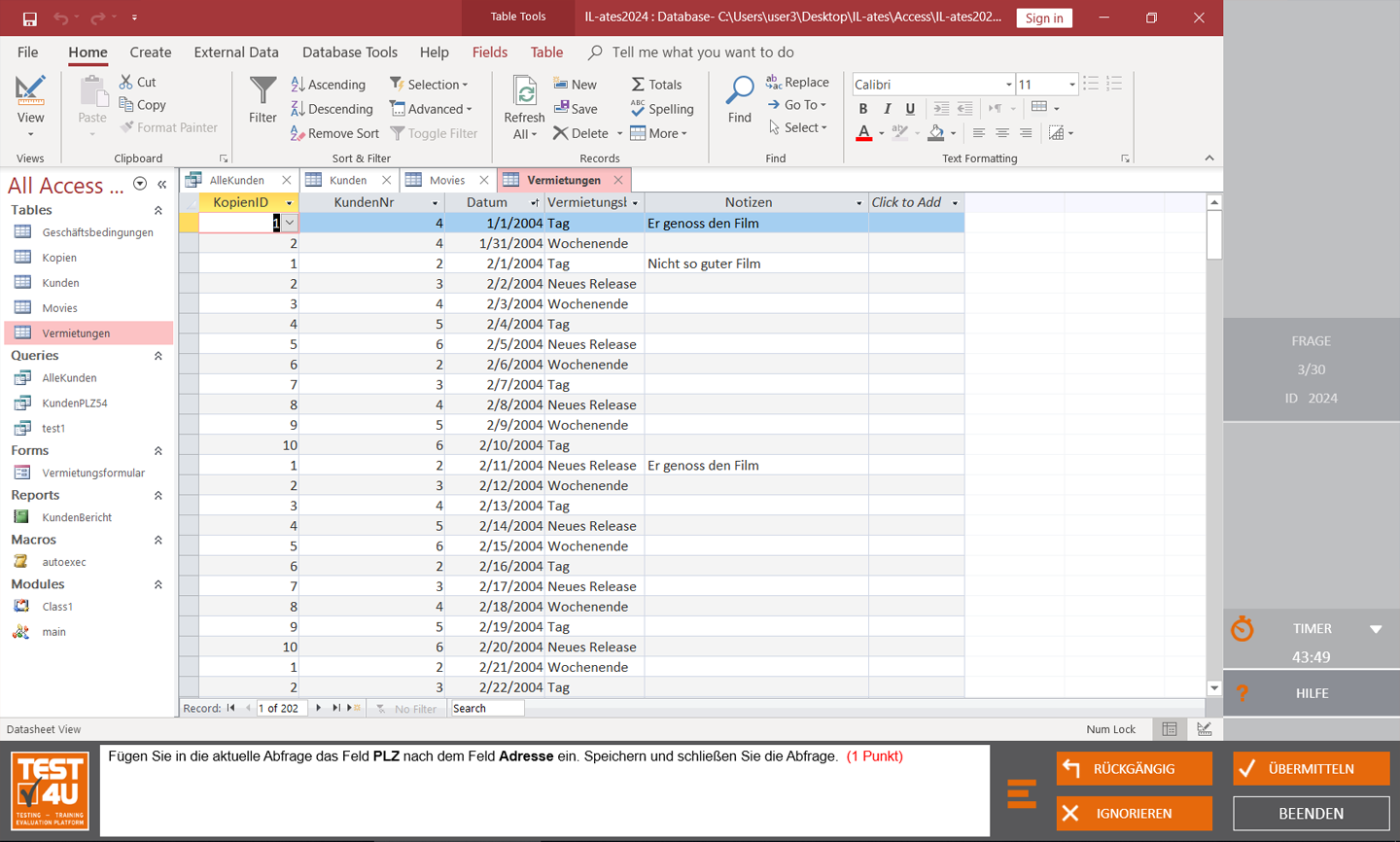
Task: Switch to Datasheet View from status bar
Action: (x=1170, y=729)
